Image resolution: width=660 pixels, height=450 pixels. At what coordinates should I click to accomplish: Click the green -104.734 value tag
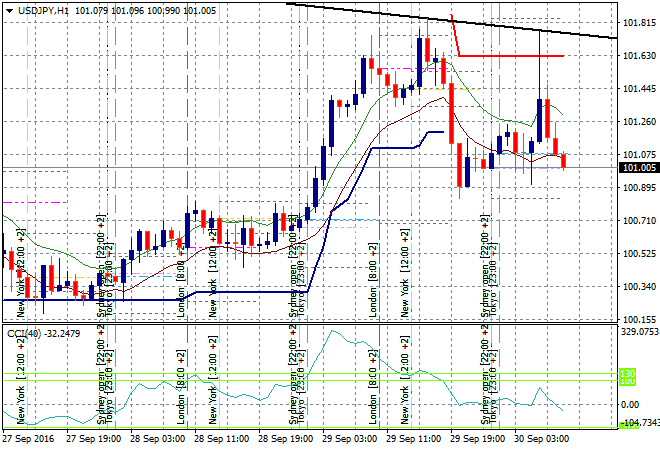click(x=638, y=424)
